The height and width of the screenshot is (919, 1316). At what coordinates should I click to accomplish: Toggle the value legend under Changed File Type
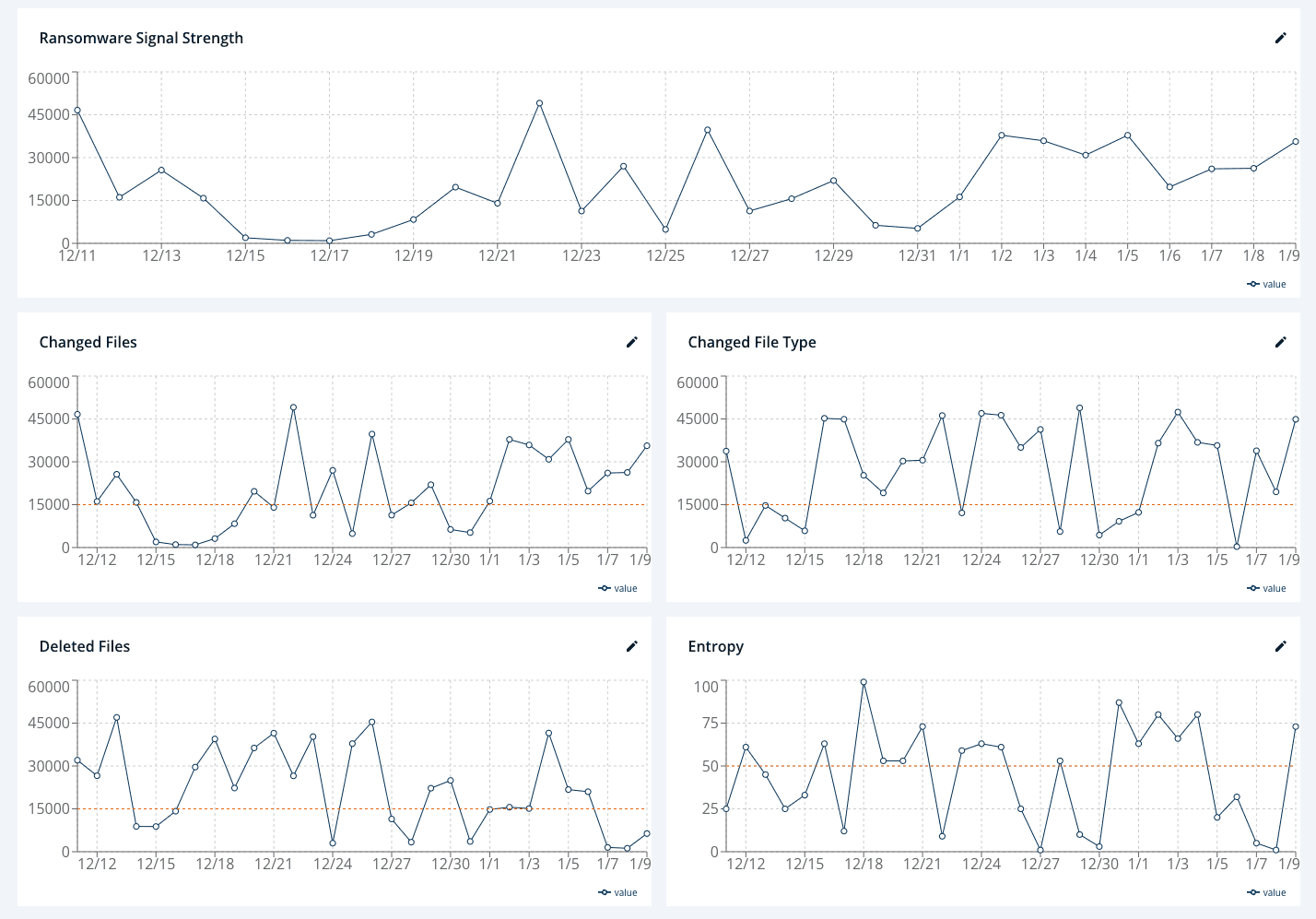point(1266,588)
